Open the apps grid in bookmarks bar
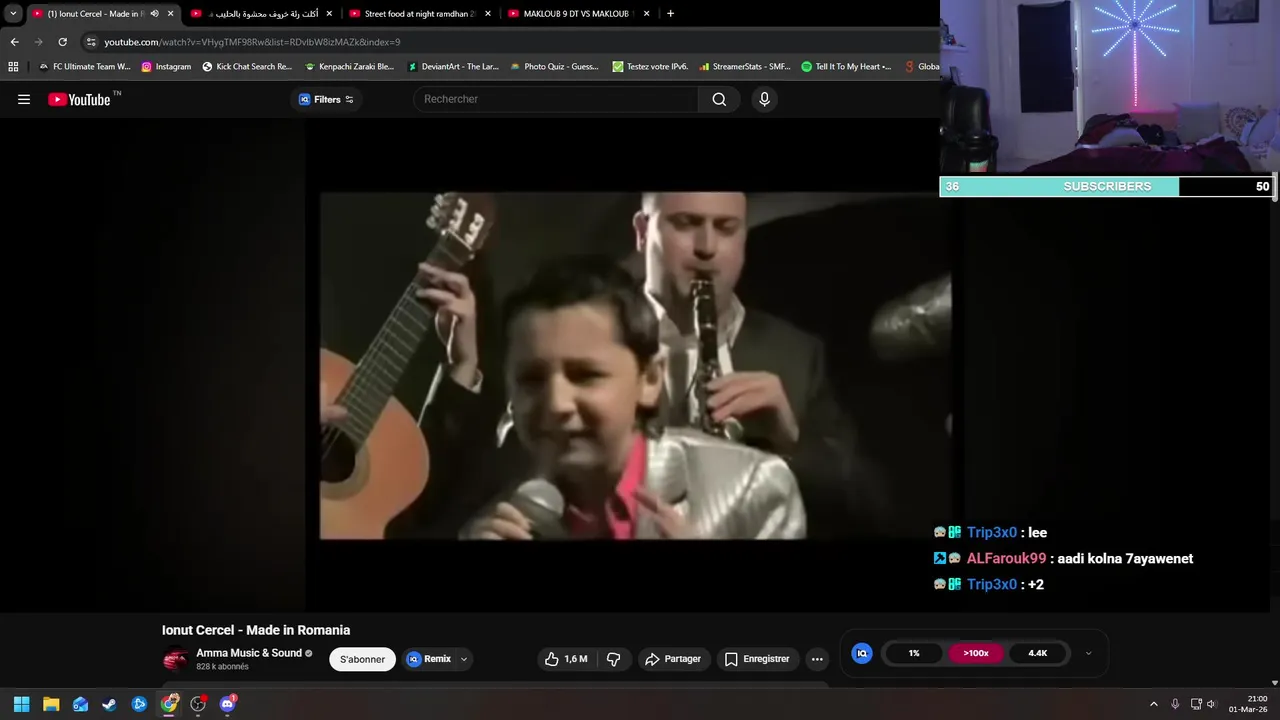1280x720 pixels. tap(13, 67)
